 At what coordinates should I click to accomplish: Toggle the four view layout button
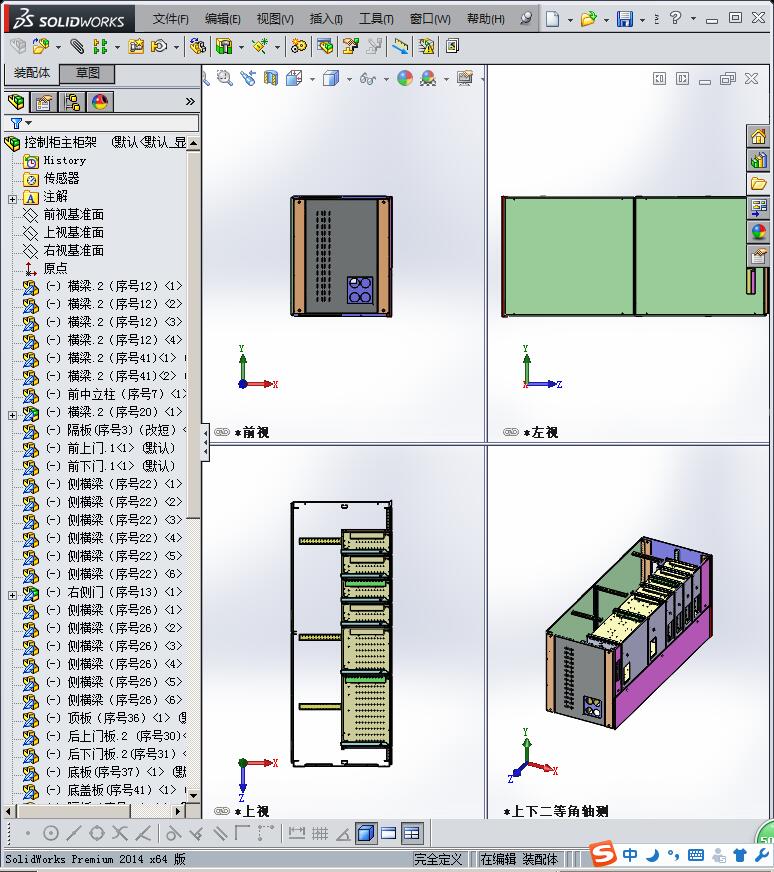(x=411, y=833)
